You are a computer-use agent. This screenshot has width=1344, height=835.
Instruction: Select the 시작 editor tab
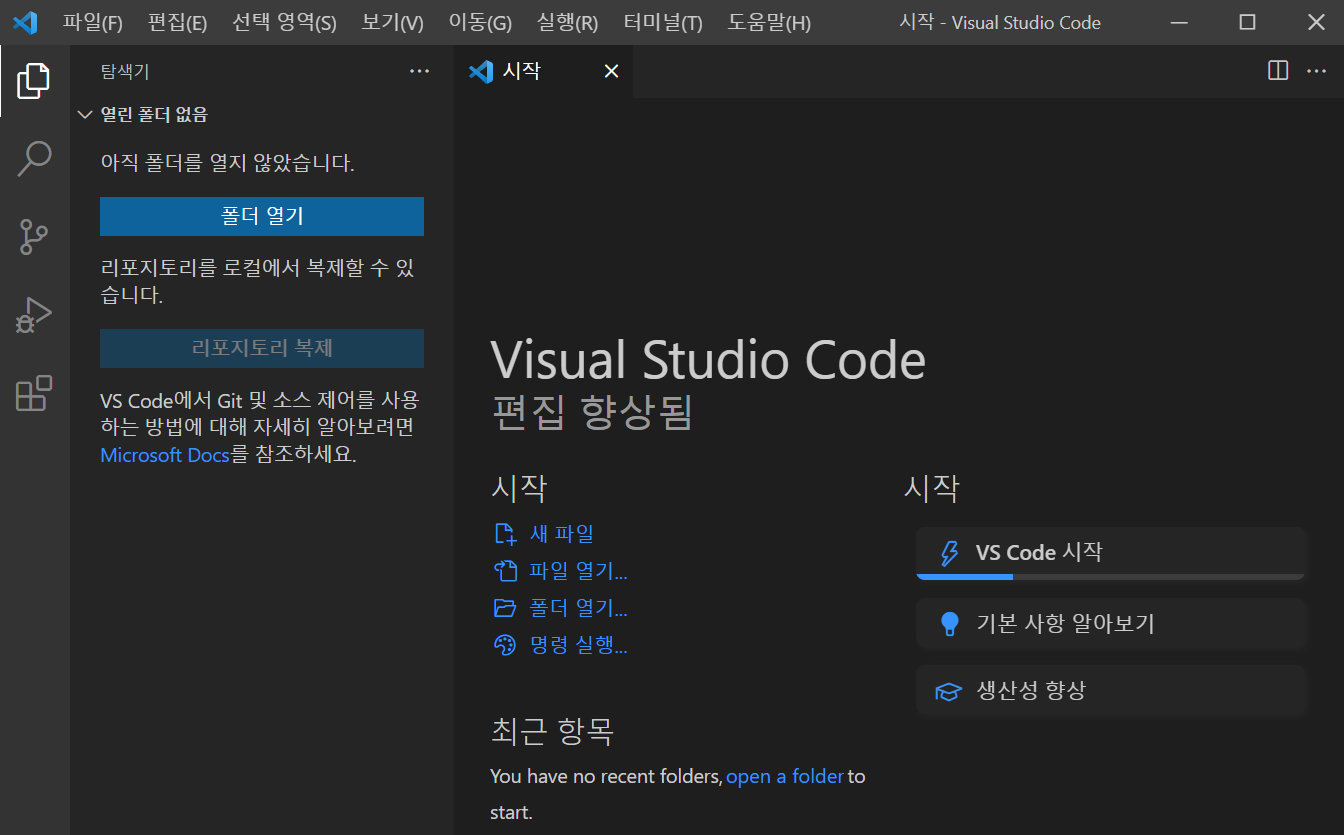coord(543,71)
